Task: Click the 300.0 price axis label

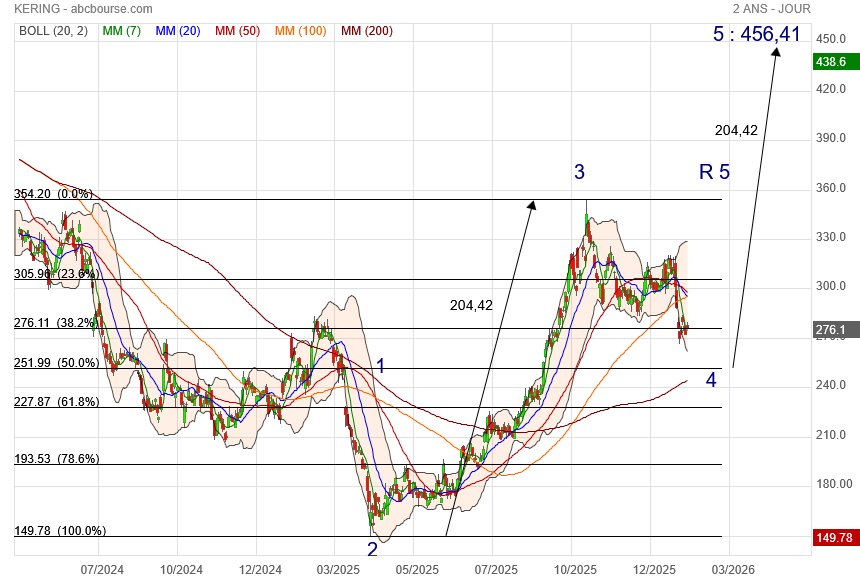Action: pyautogui.click(x=830, y=286)
